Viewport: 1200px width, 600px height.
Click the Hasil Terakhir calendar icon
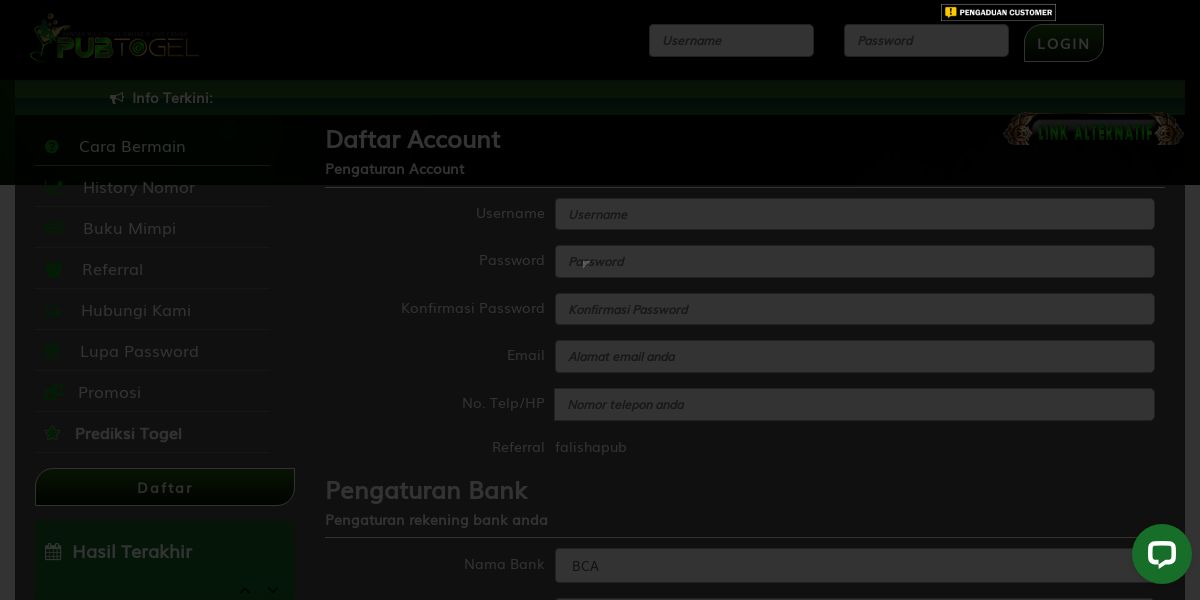click(x=53, y=551)
